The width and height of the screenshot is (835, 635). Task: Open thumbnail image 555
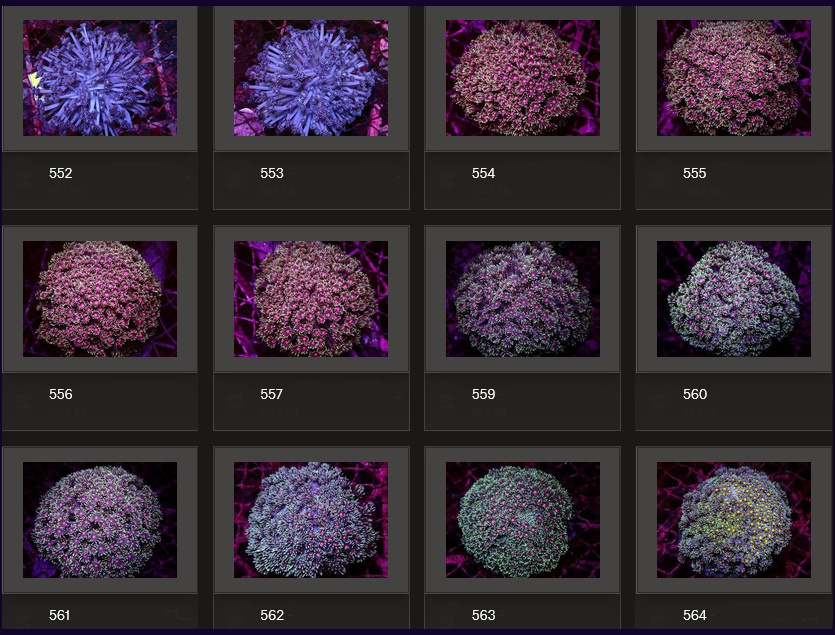734,78
